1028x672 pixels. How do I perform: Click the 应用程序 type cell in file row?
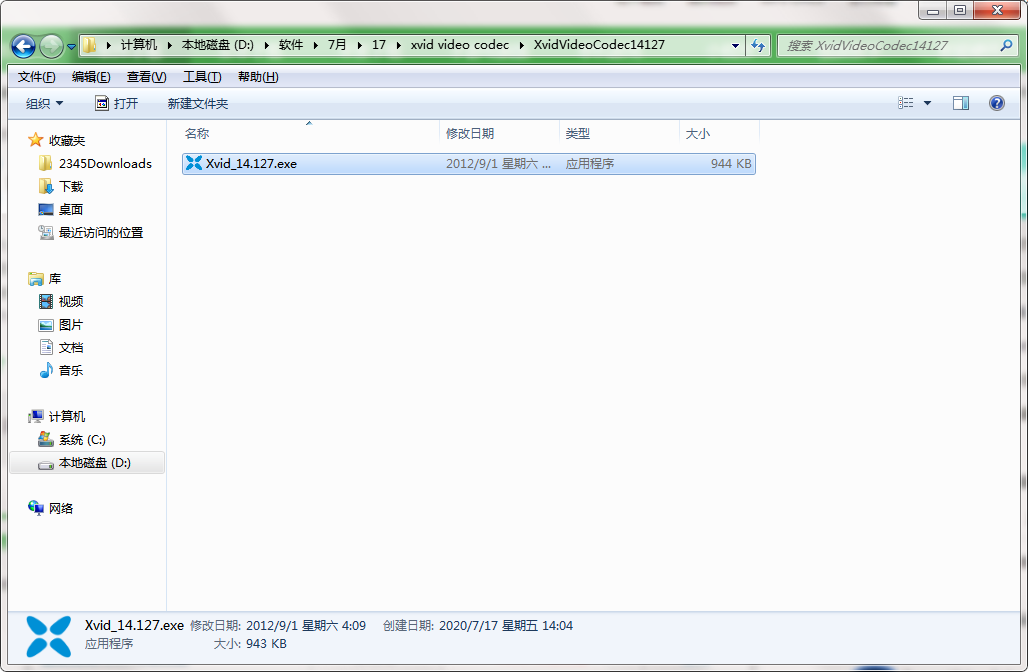coord(590,163)
